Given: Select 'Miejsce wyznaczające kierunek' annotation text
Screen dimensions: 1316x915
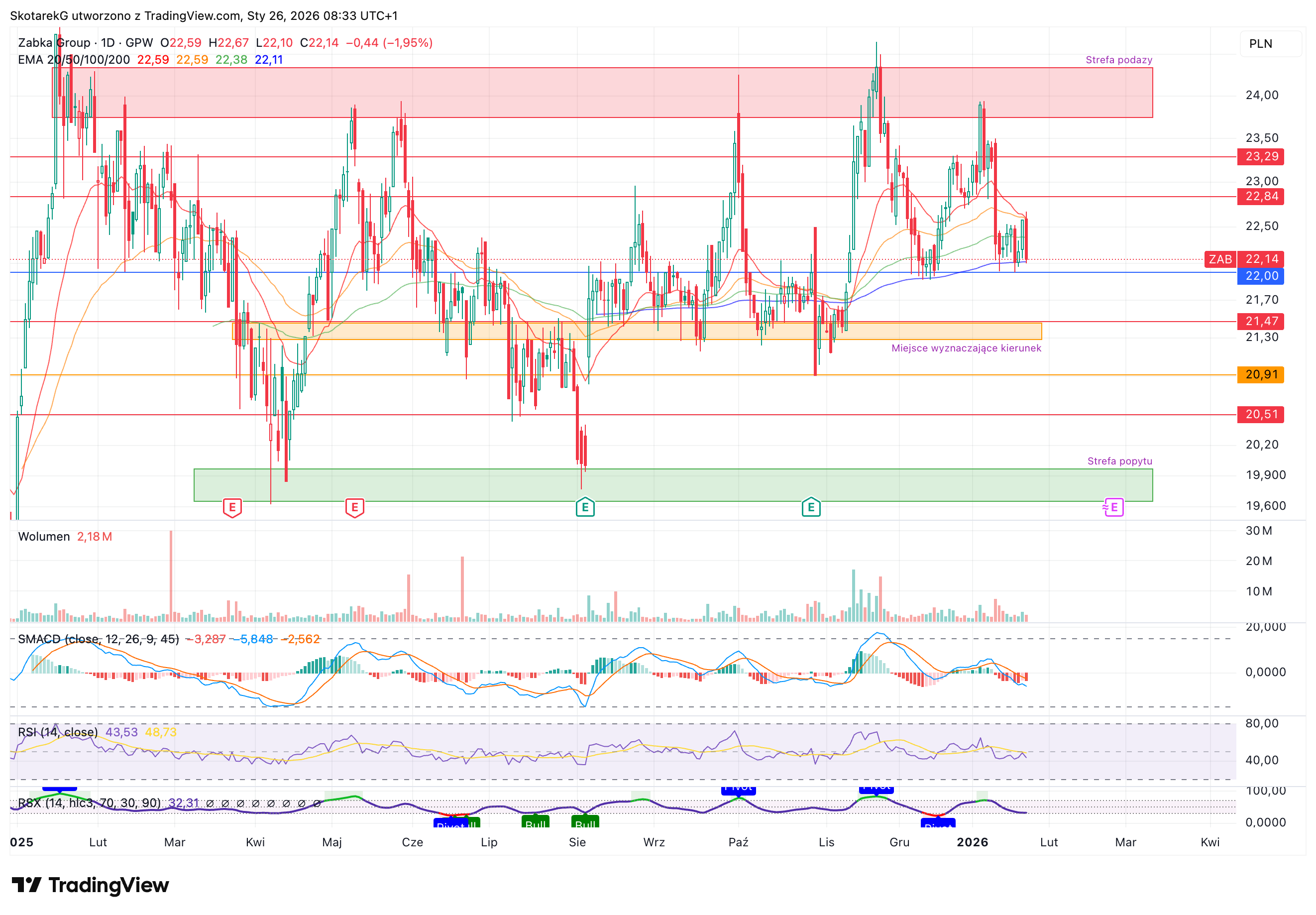Looking at the screenshot, I should coord(967,348).
